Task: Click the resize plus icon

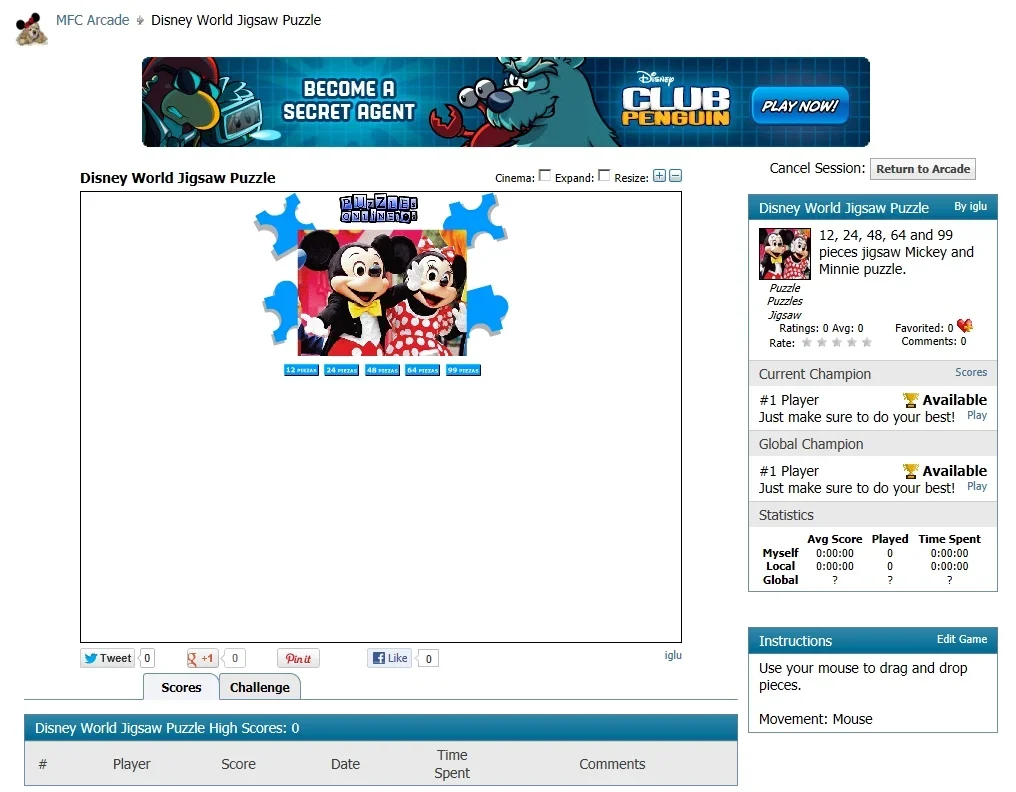Action: [660, 176]
